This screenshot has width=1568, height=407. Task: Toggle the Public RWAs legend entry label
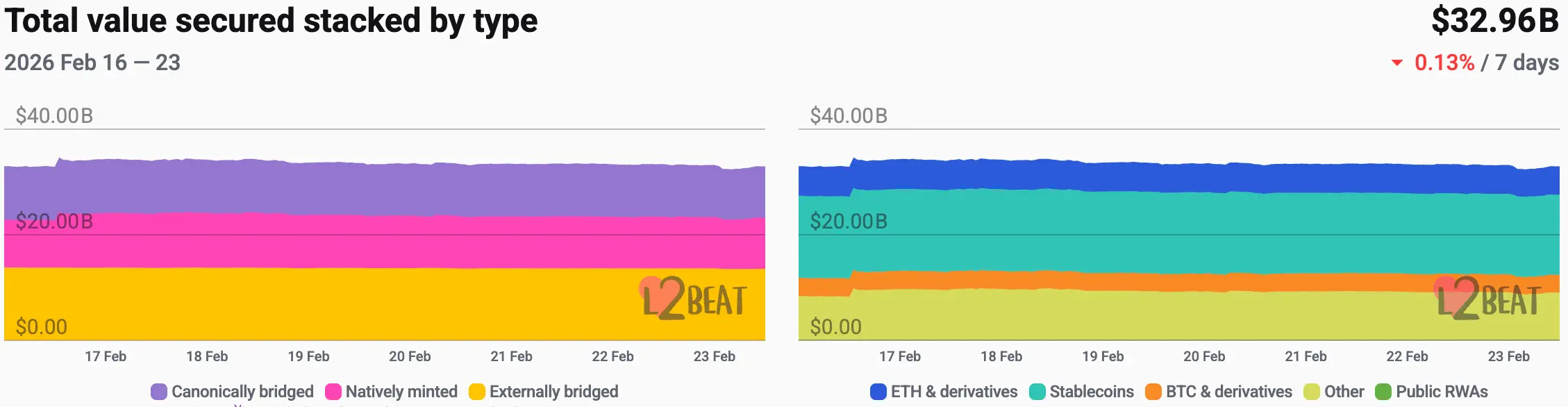pyautogui.click(x=1442, y=392)
